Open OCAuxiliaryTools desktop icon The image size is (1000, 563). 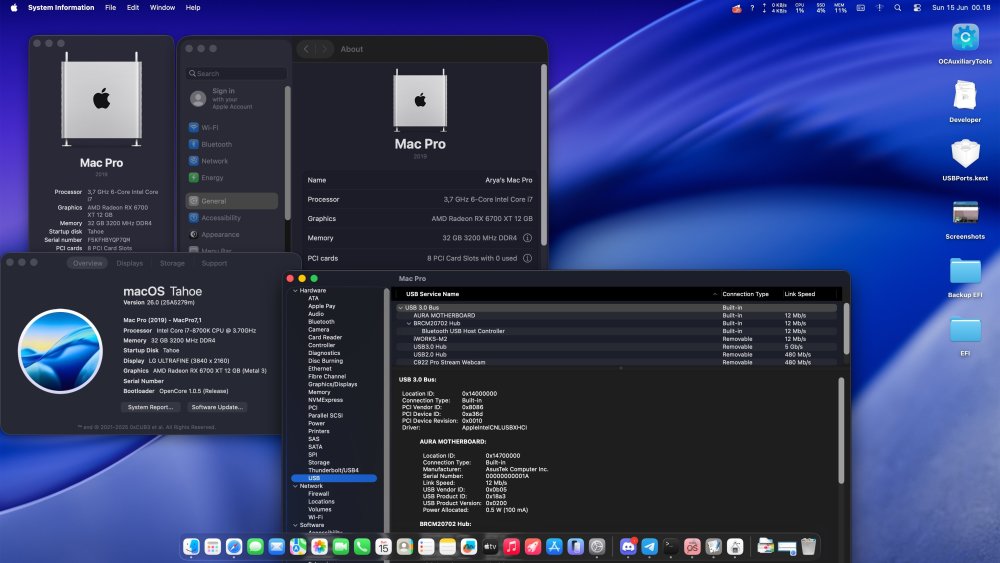point(965,43)
